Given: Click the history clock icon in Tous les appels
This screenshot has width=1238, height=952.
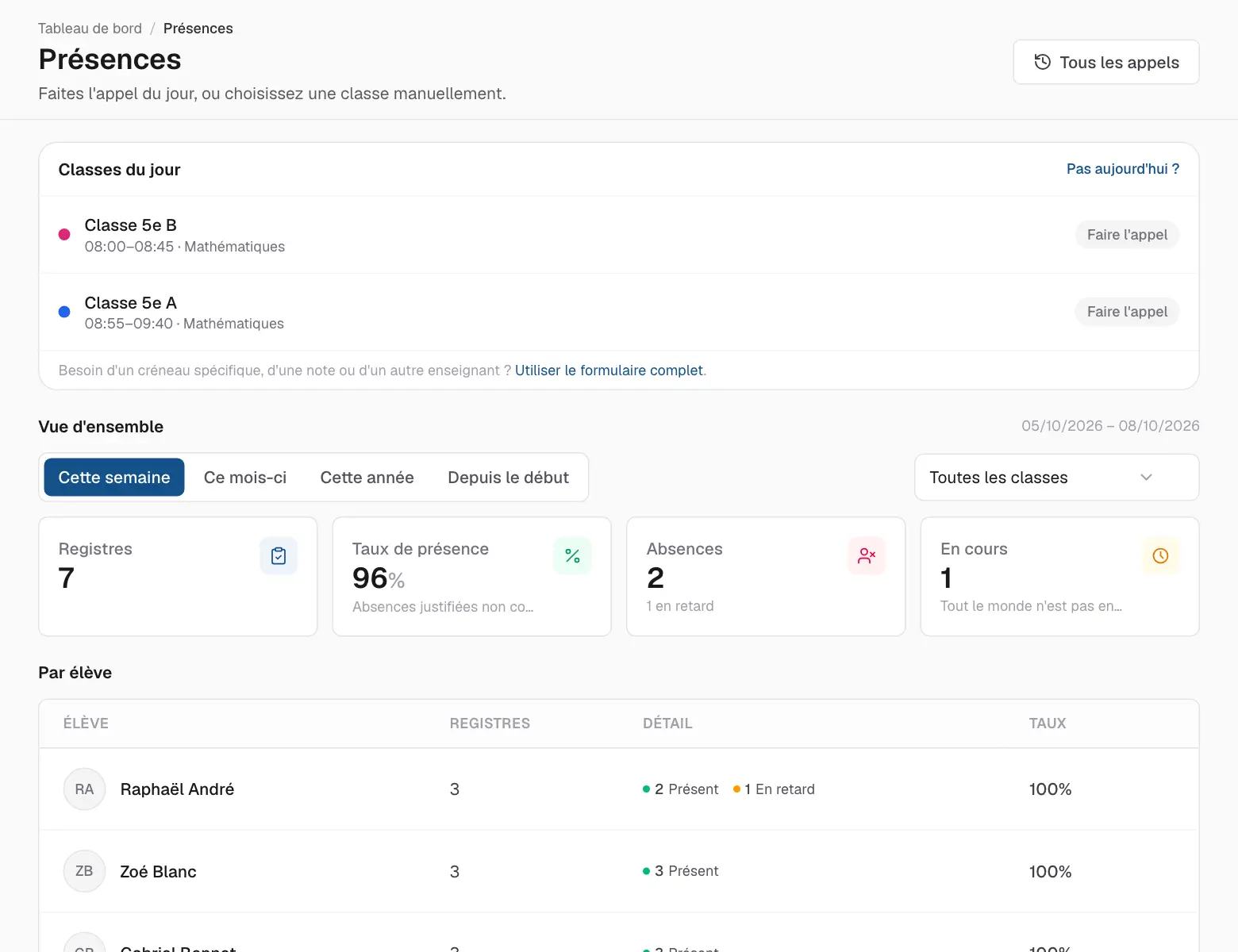Looking at the screenshot, I should click(x=1043, y=62).
